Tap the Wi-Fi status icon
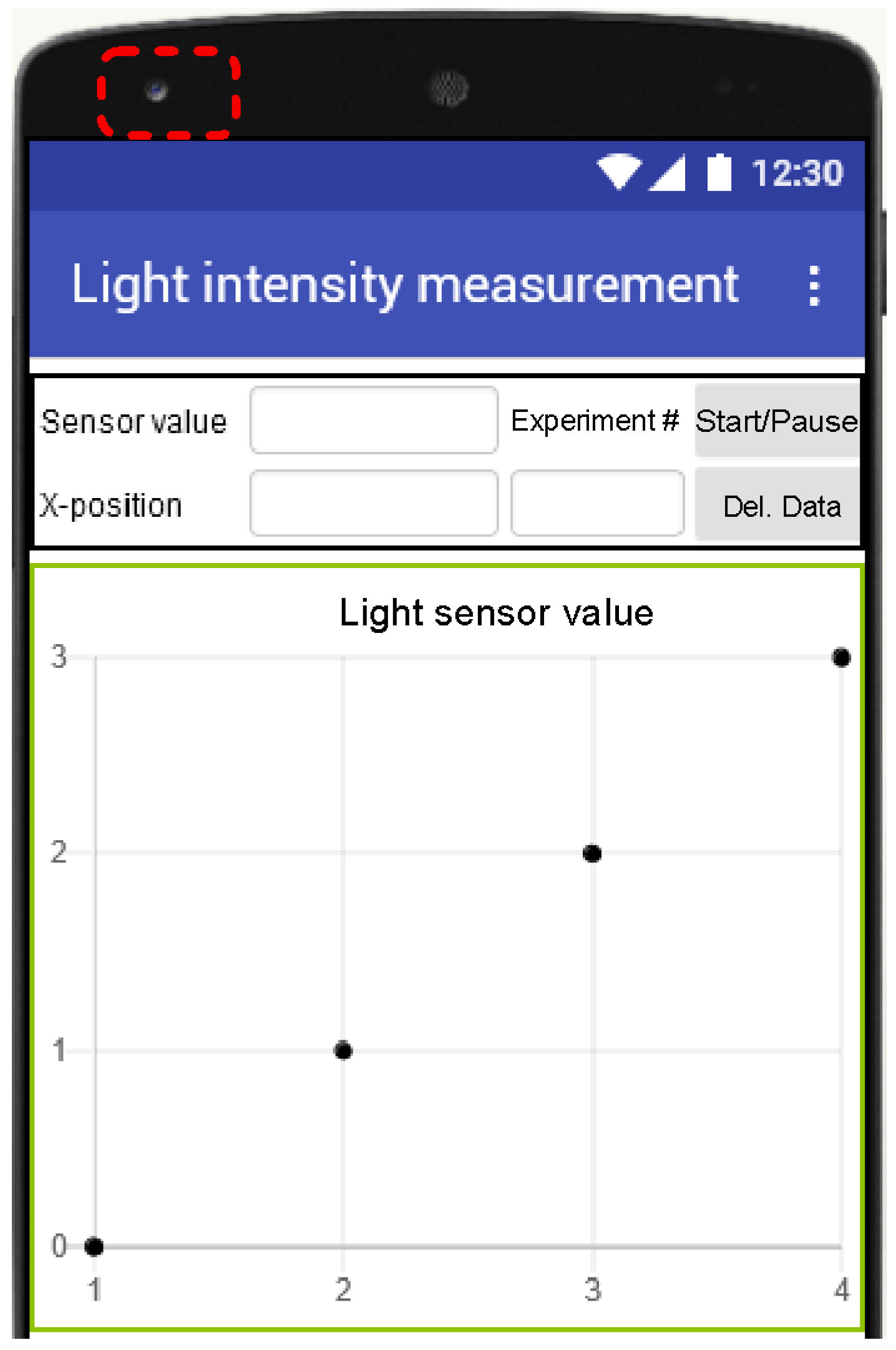Screen dimensions: 896x1350 [618, 171]
